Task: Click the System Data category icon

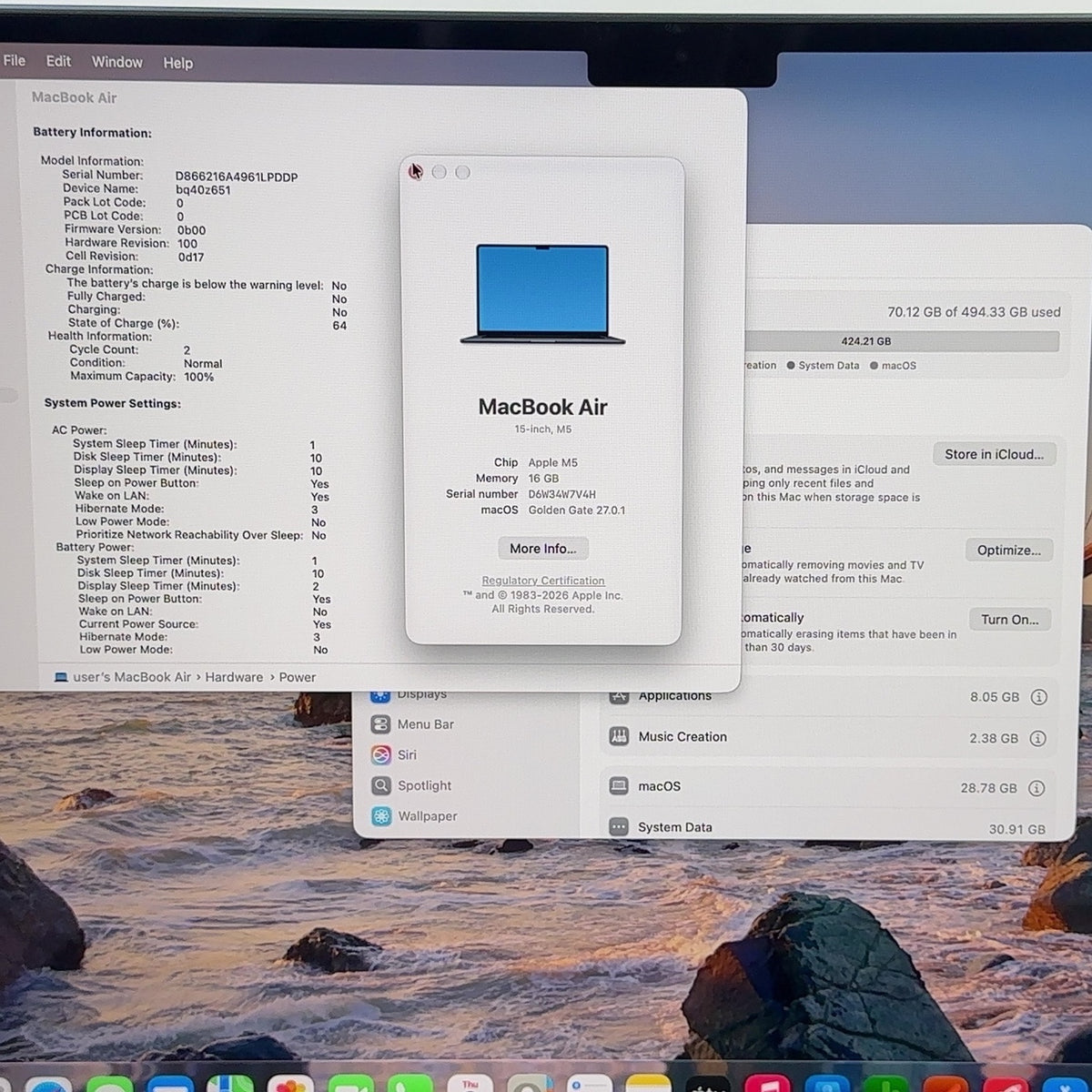Action: click(x=619, y=826)
